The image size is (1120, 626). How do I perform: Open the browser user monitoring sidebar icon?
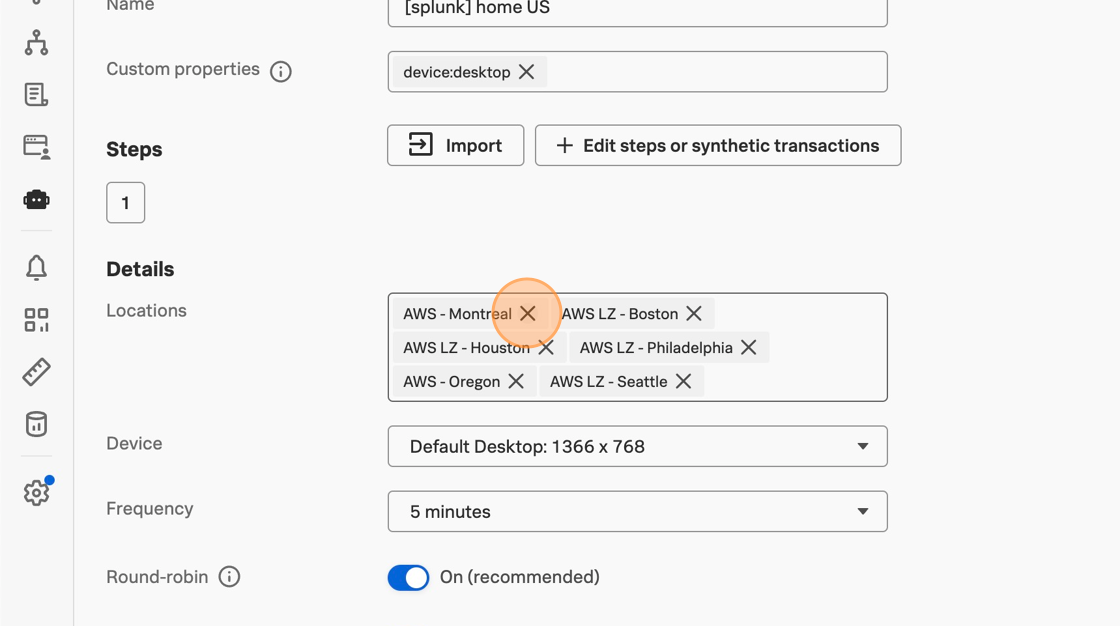coord(36,147)
